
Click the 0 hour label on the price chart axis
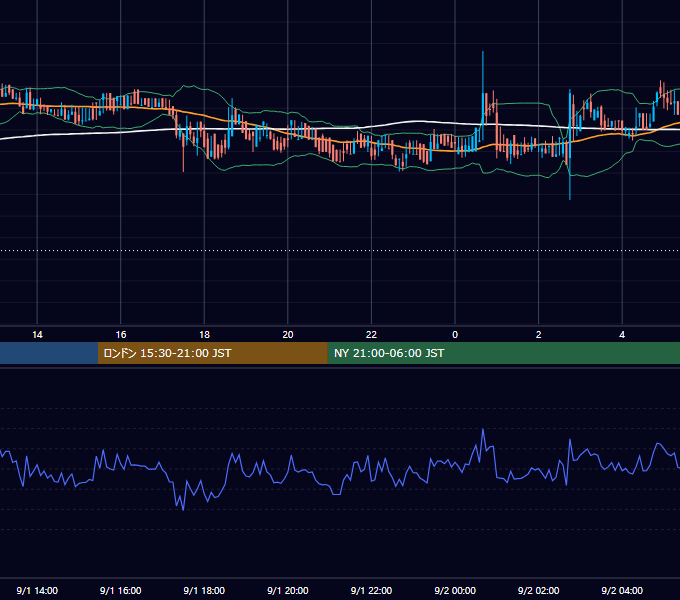(x=455, y=335)
